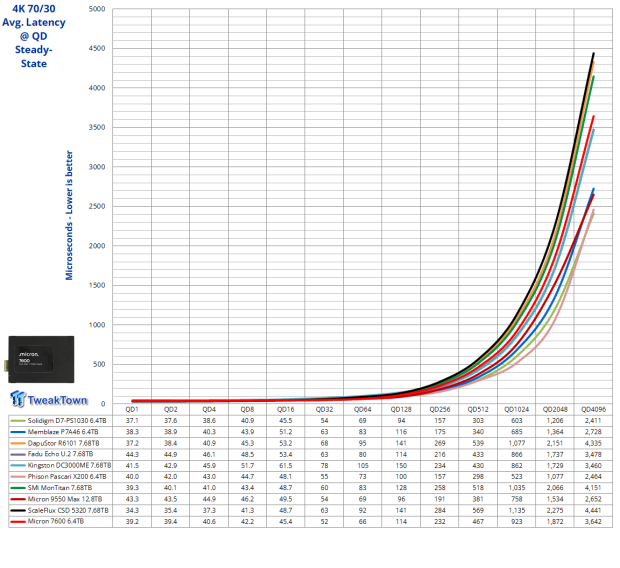Click the 4500 y-axis label
The image size is (620, 568).
click(97, 48)
